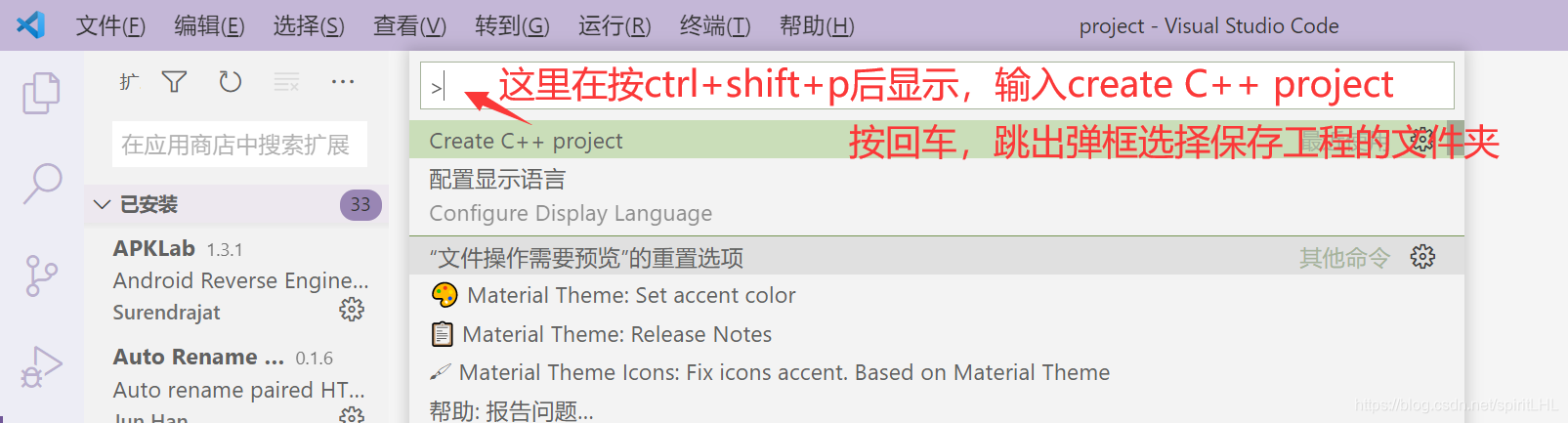Open the 运行(R) menu
1568x423 pixels.
tap(614, 25)
